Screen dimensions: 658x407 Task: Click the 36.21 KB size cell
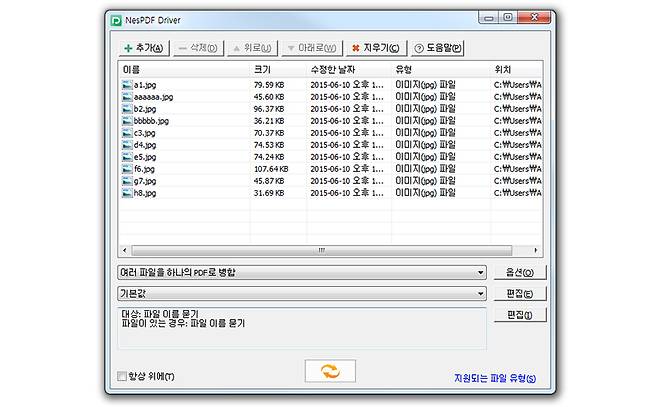tap(269, 121)
